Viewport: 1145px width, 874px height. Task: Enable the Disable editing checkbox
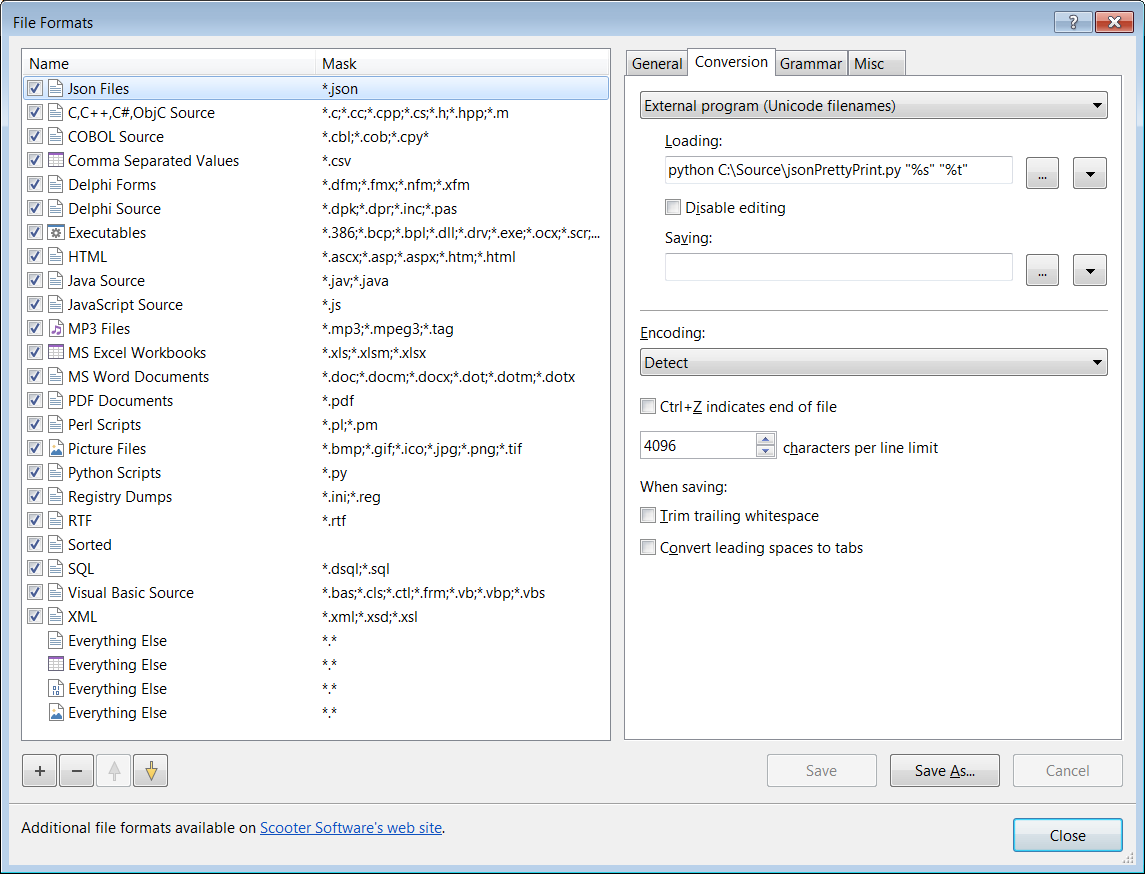click(x=673, y=207)
